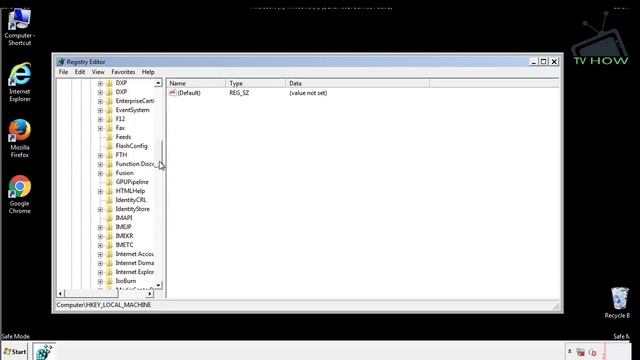
Task: Launch Internet Explorer from the desktop
Action: [19, 82]
